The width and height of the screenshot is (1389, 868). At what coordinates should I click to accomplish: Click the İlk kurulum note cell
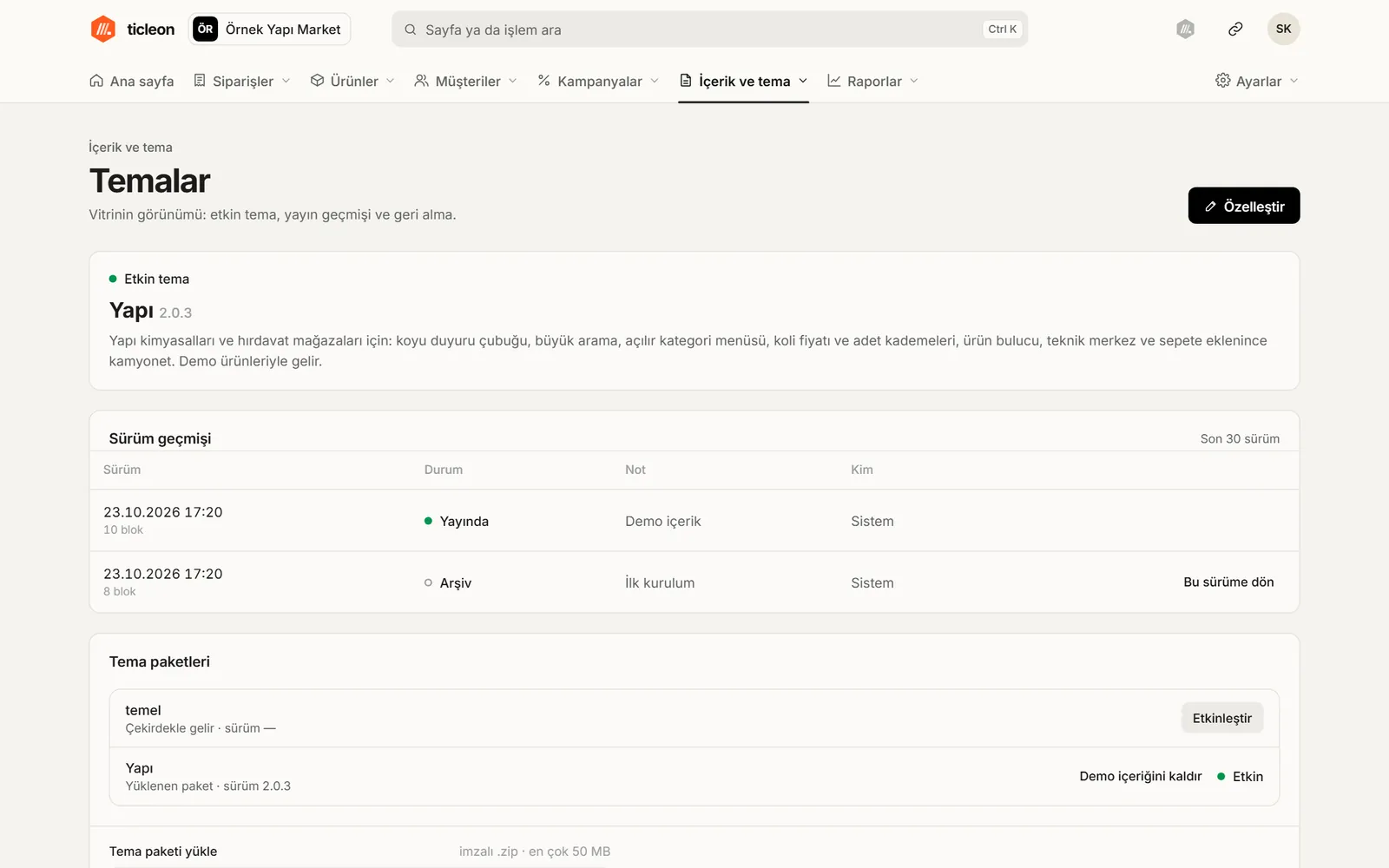[x=660, y=583]
